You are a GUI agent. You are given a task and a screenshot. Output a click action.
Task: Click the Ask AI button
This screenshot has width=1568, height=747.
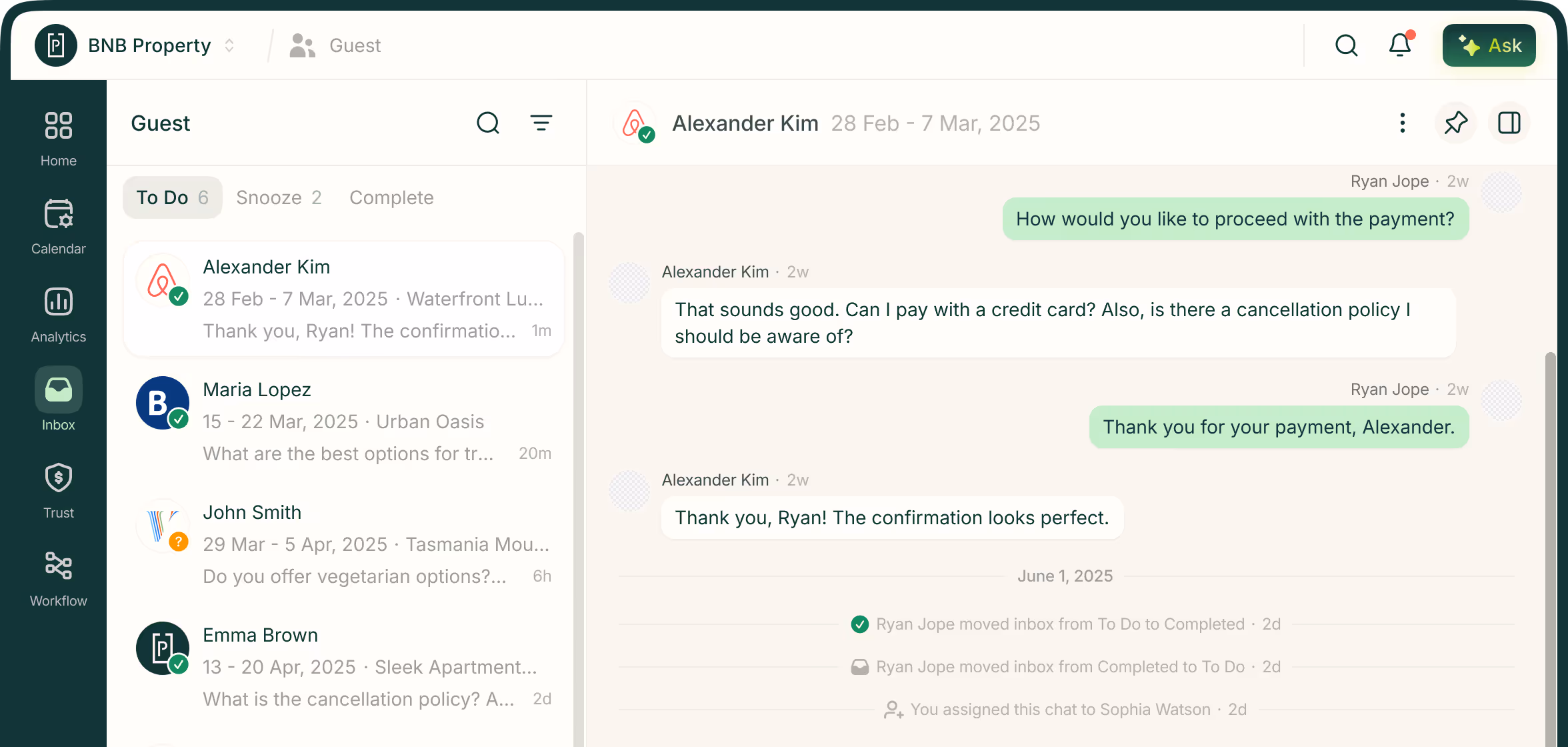coord(1489,45)
